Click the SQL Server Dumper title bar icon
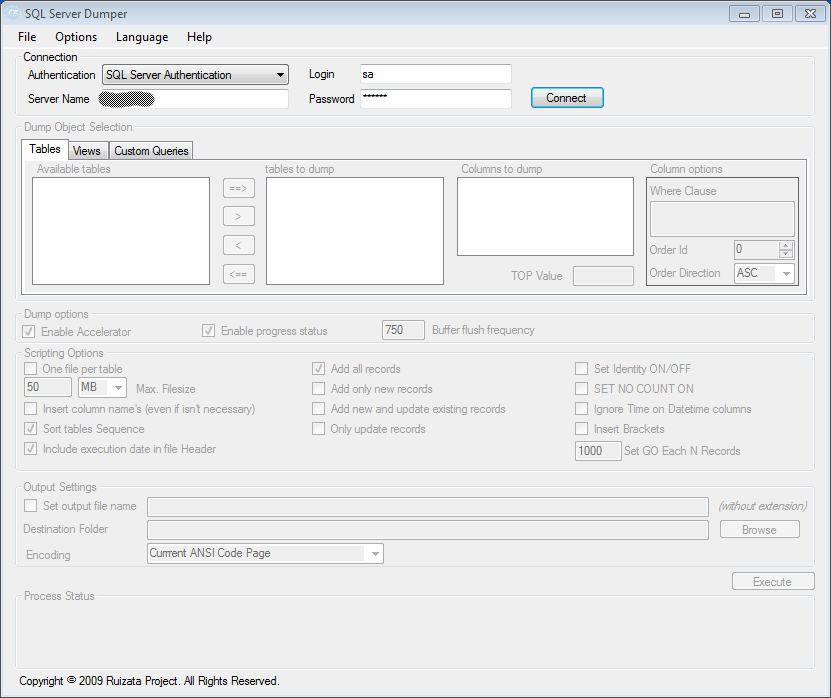 (x=14, y=13)
